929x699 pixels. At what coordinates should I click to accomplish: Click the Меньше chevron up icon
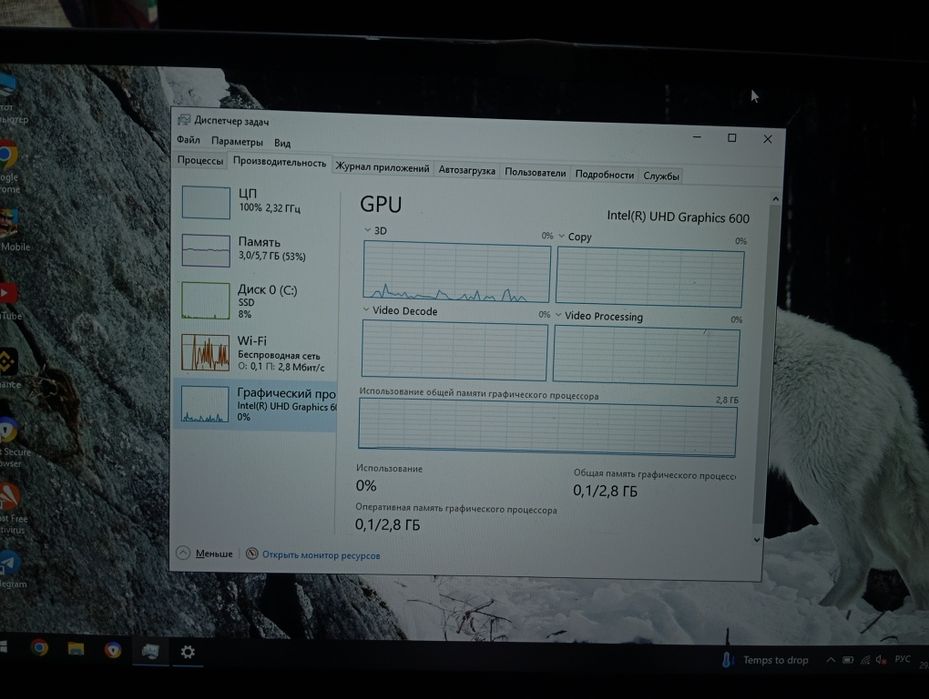pos(183,553)
